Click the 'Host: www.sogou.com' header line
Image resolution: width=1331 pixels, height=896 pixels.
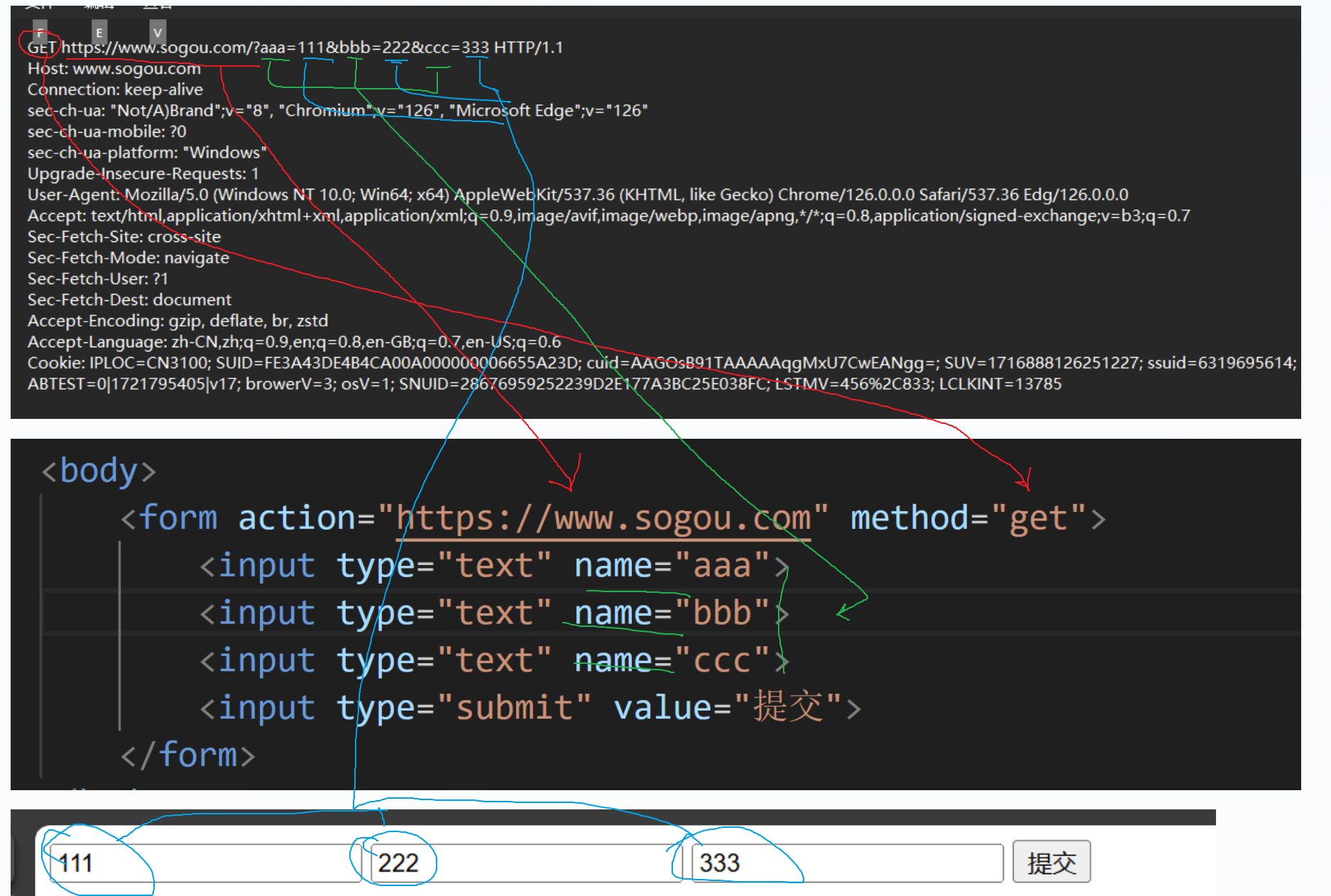[114, 69]
